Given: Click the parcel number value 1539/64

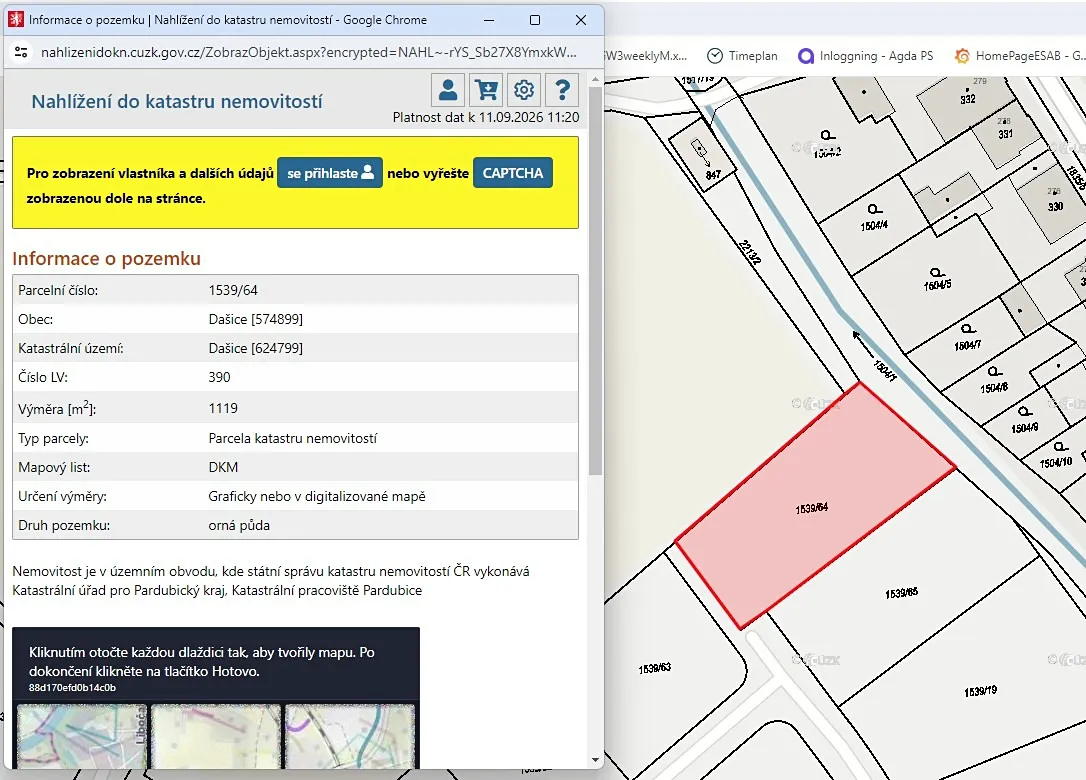Looking at the screenshot, I should click(x=233, y=290).
